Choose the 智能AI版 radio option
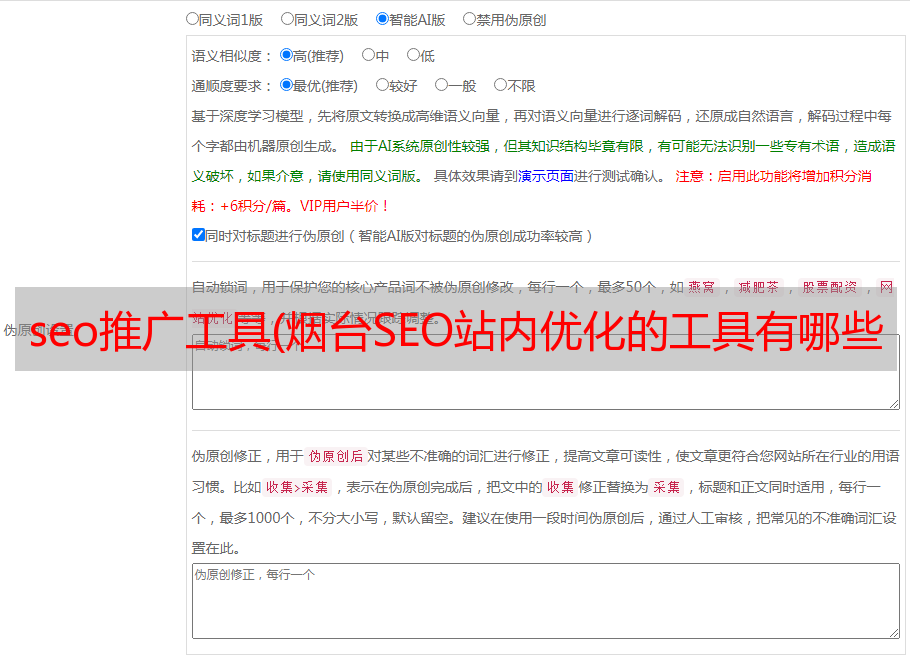Viewport: 911px width, 658px height. 382,19
